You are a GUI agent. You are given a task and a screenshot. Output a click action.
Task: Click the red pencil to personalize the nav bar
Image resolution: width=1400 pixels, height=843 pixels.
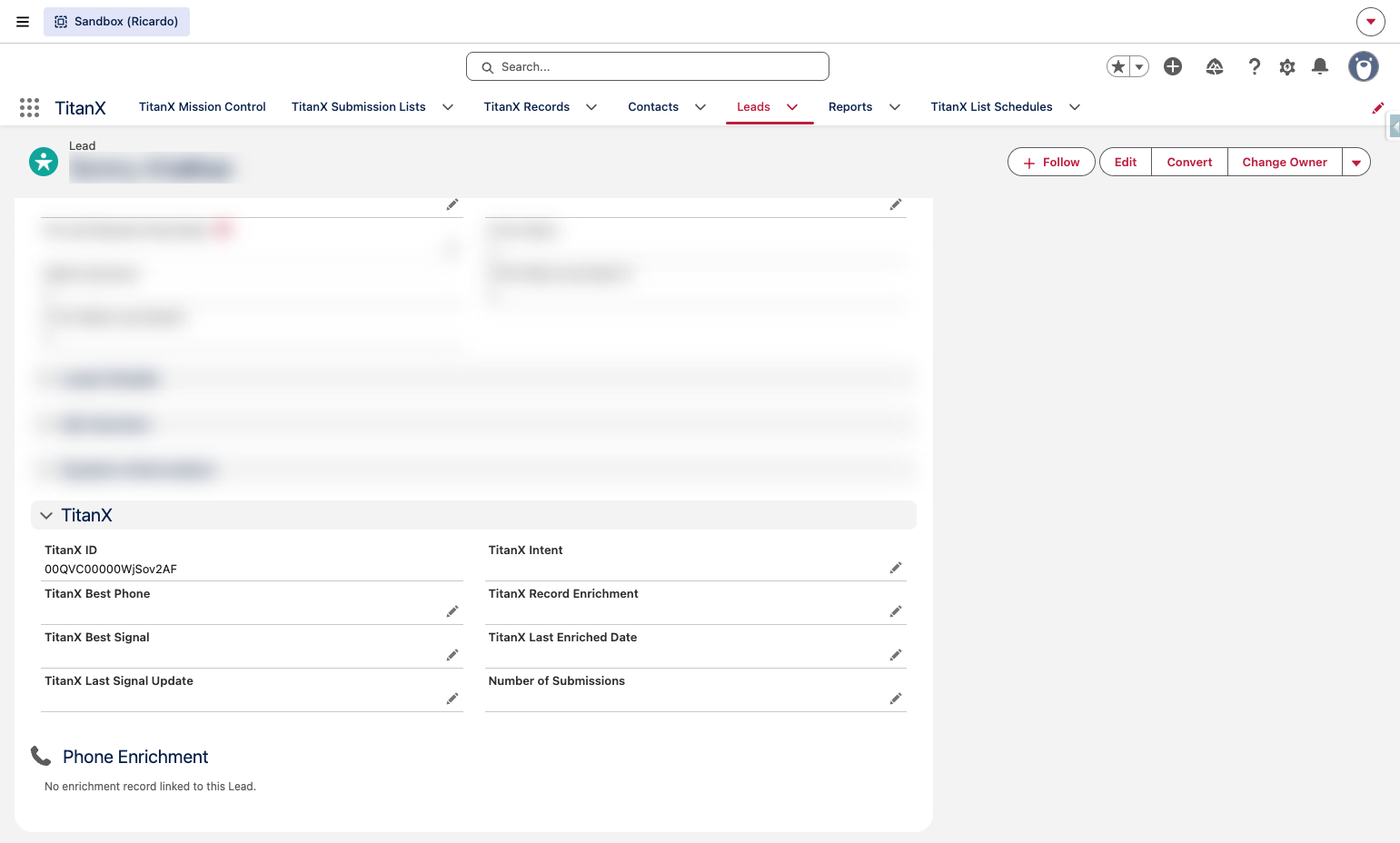1378,107
